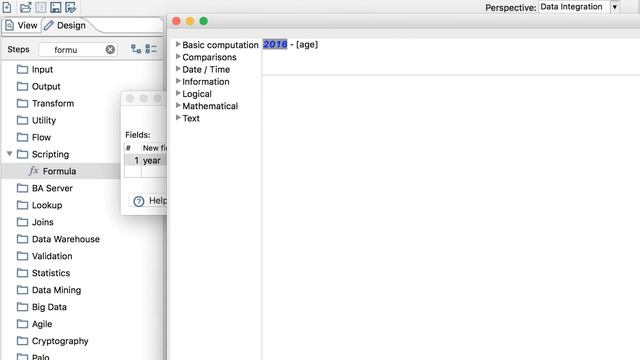The width and height of the screenshot is (640, 360).
Task: Expand the Logical category
Action: pos(178,93)
